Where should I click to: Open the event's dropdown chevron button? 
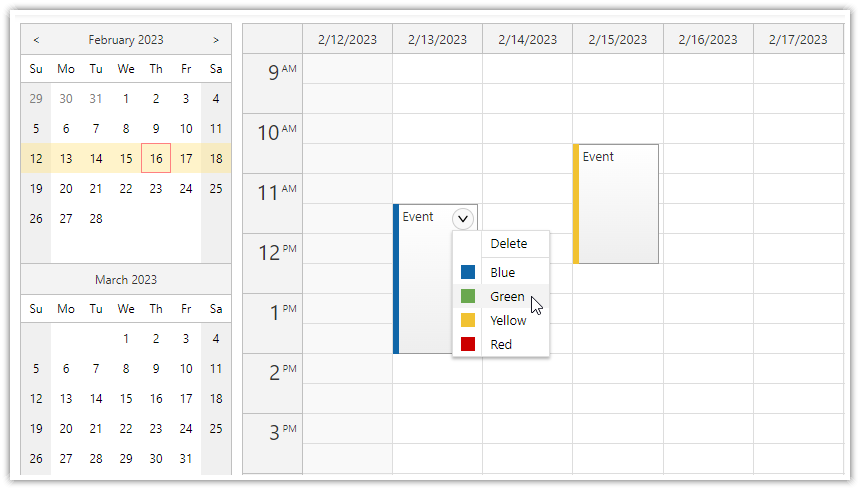(463, 219)
